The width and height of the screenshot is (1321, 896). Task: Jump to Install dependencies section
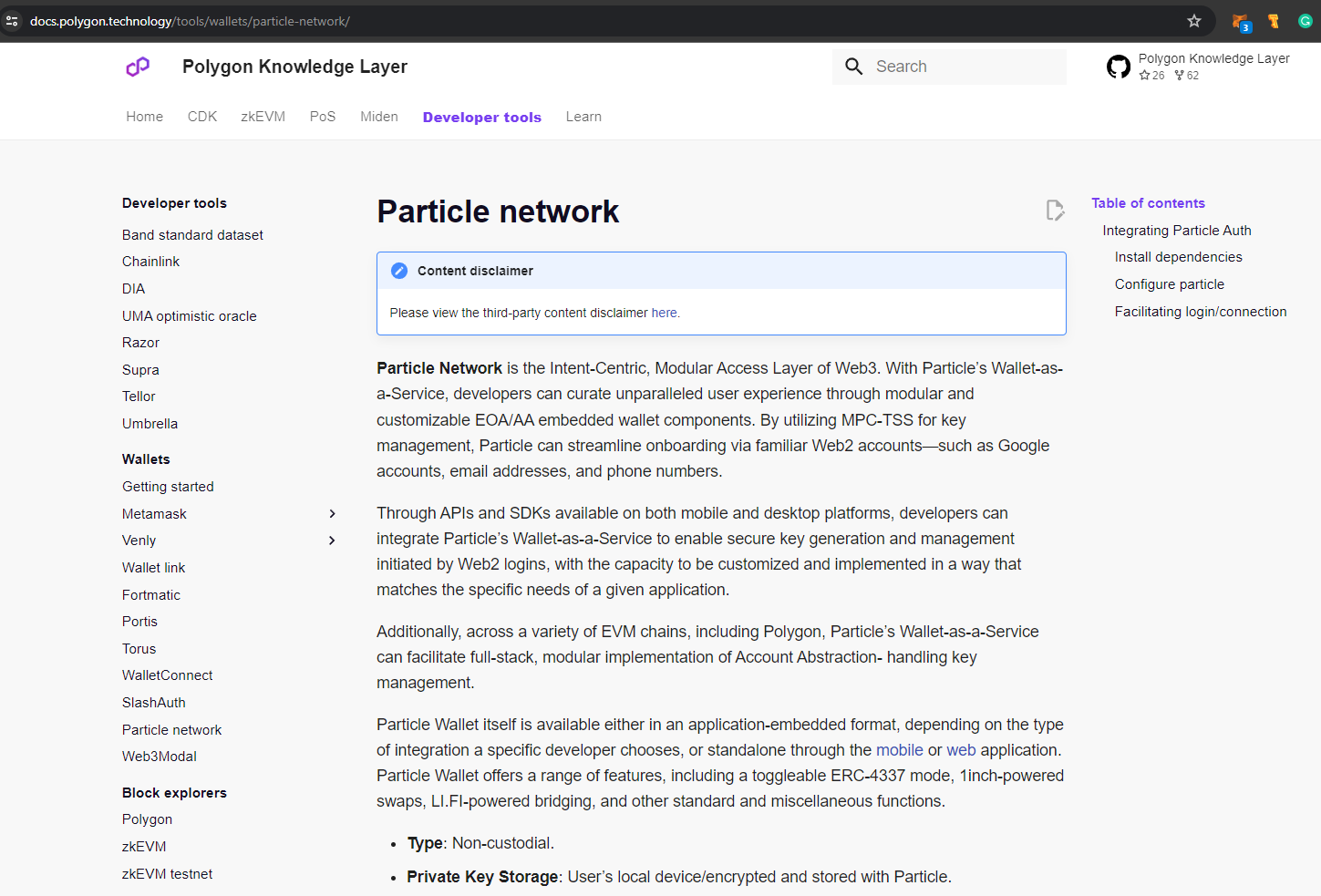tap(1179, 257)
